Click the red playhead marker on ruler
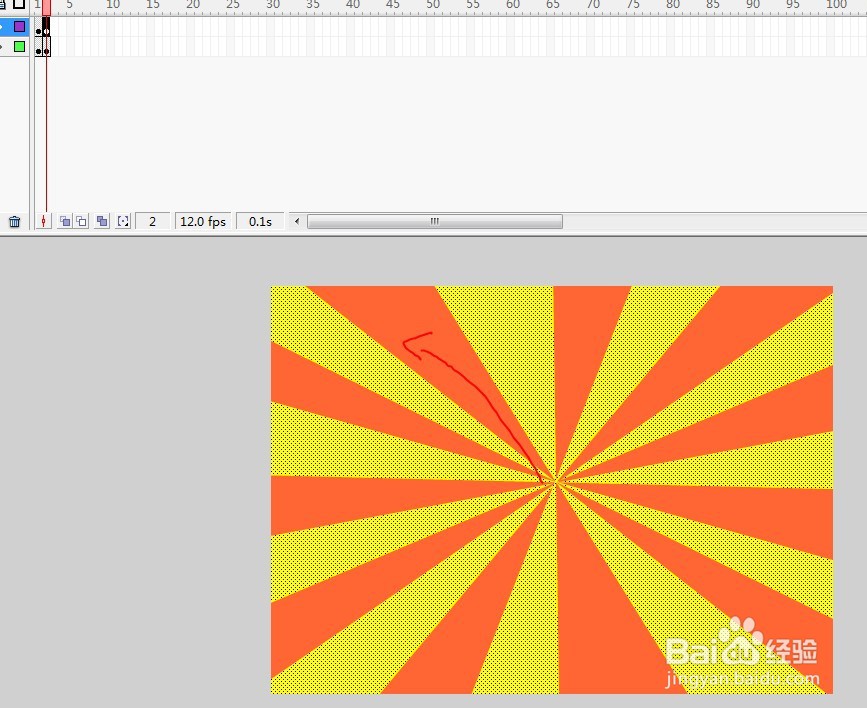The height and width of the screenshot is (708, 867). 46,7
